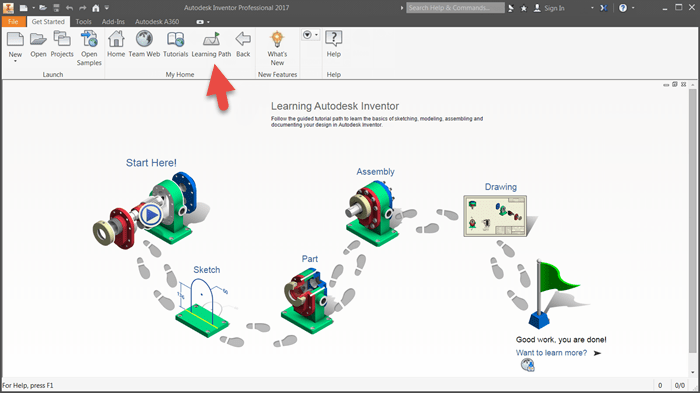The width and height of the screenshot is (700, 393).
Task: Click the quick access Save icon
Action: 56,8
